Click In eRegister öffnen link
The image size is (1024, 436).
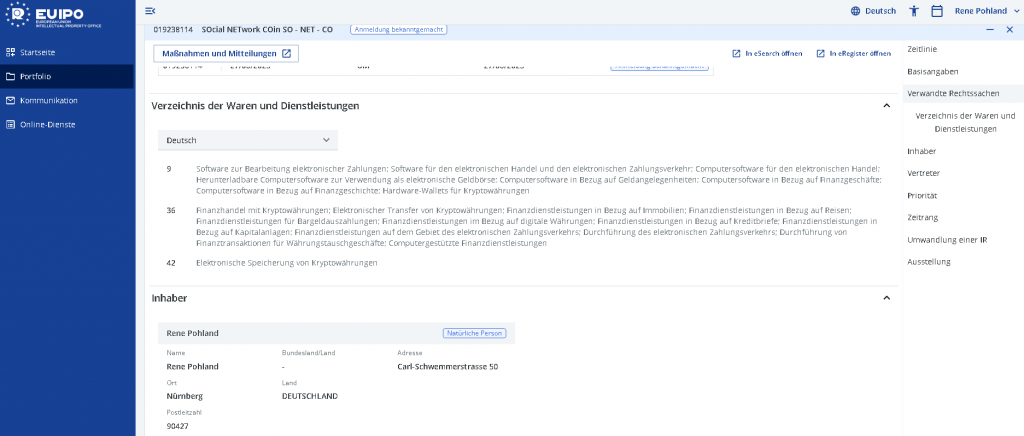pyautogui.click(x=853, y=53)
